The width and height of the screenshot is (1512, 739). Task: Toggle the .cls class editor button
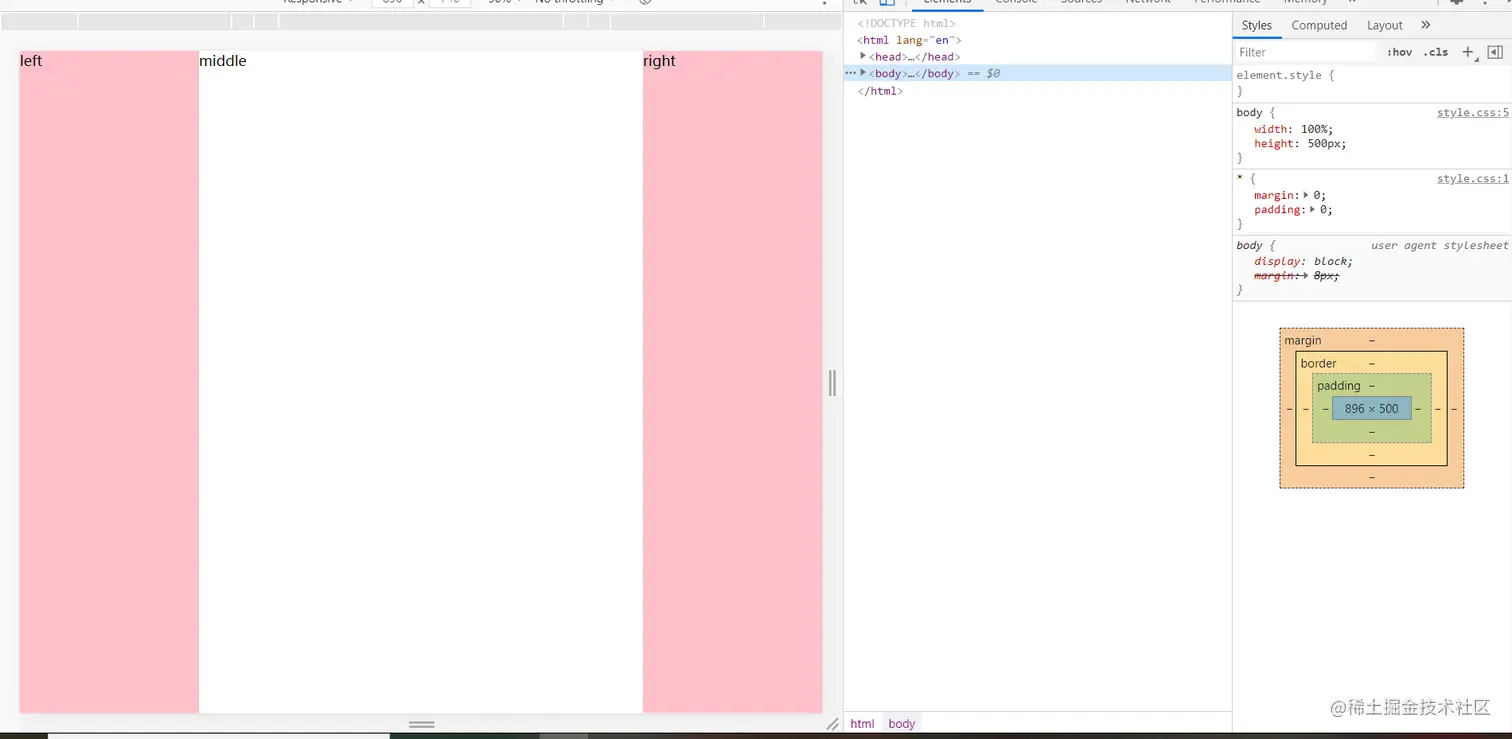[1436, 52]
